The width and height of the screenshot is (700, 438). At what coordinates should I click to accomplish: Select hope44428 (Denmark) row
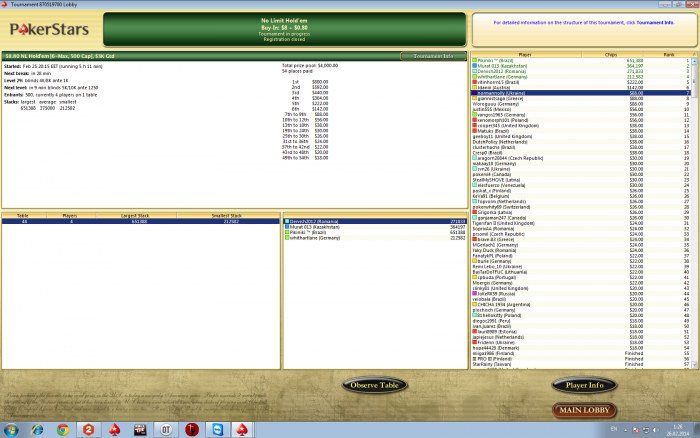click(x=581, y=348)
